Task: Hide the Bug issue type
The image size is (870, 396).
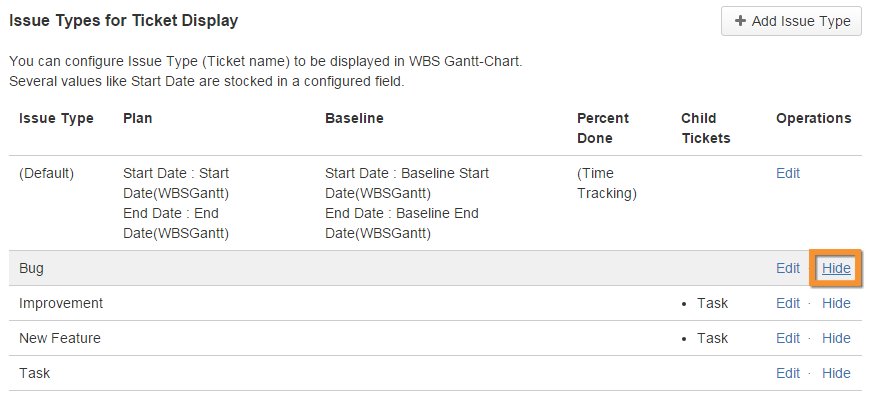Action: coord(836,268)
